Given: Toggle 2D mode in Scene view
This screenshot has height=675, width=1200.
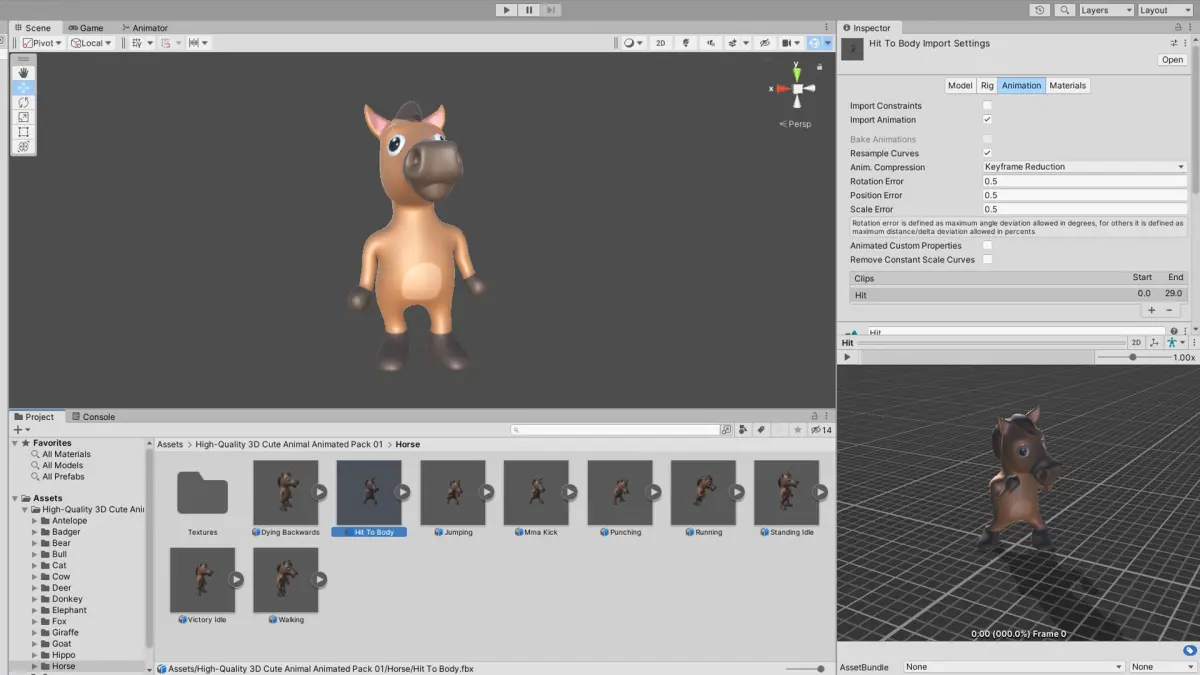Looking at the screenshot, I should [x=660, y=43].
